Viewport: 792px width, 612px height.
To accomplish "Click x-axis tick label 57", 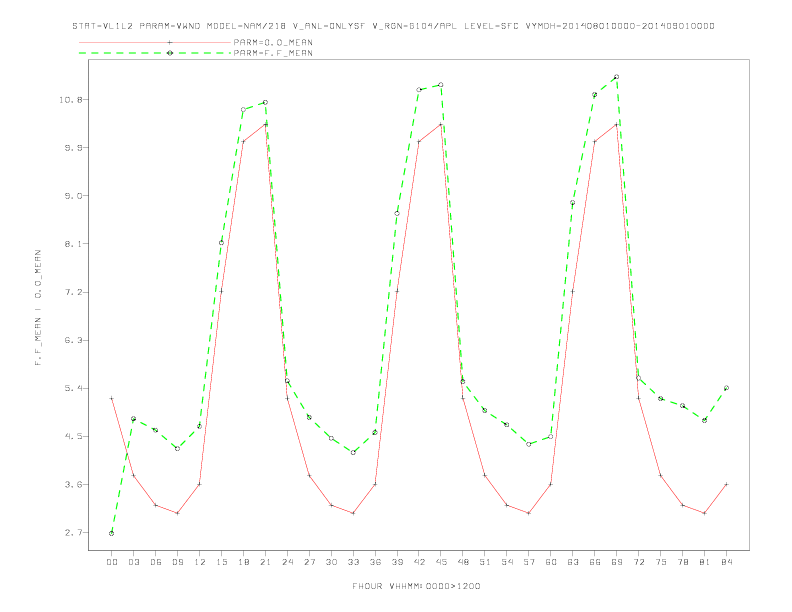I will (x=529, y=562).
